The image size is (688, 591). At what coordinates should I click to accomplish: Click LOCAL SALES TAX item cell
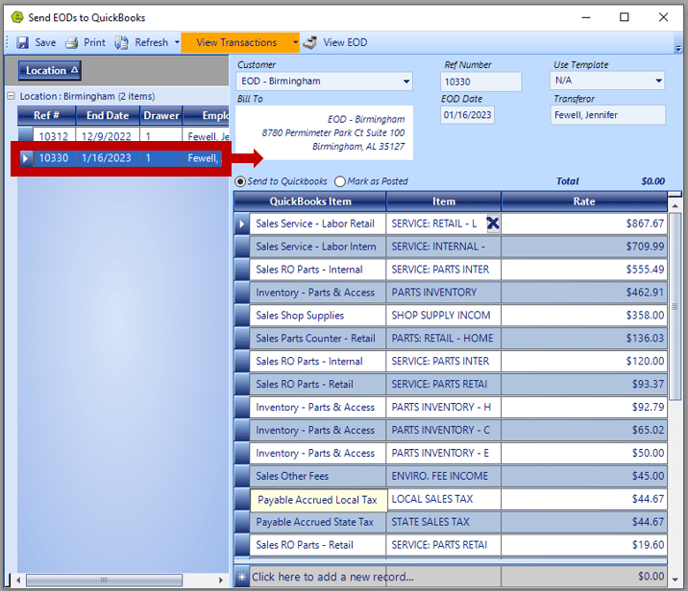pyautogui.click(x=443, y=499)
